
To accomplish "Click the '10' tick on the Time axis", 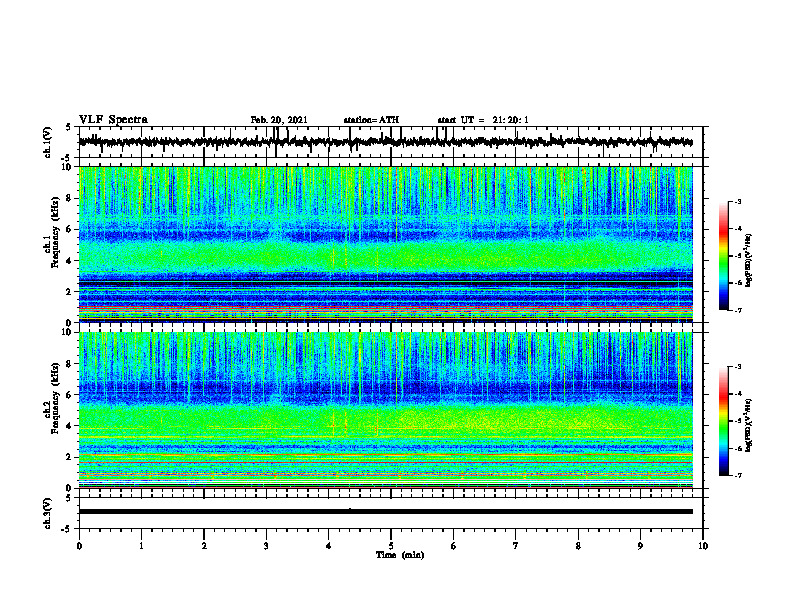I will [703, 546].
